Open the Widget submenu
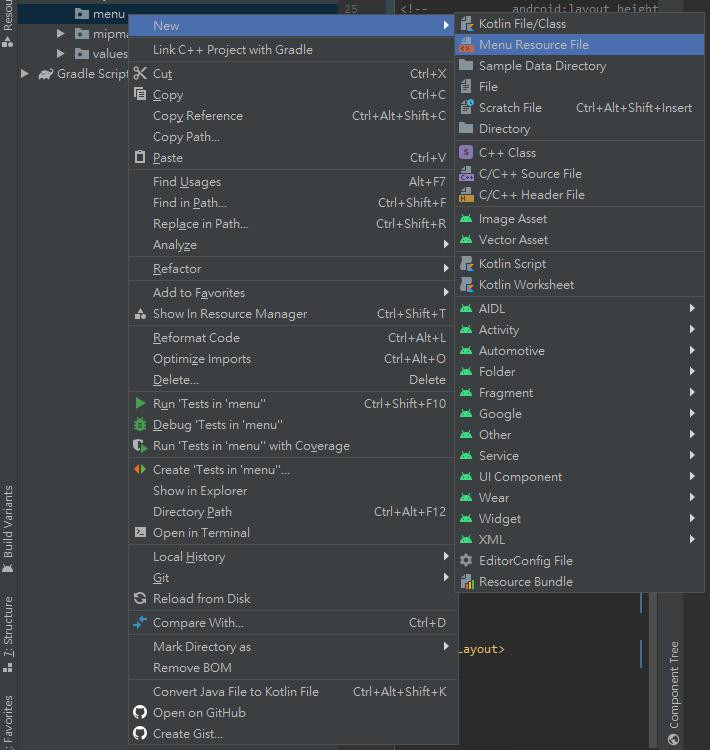 [x=579, y=518]
